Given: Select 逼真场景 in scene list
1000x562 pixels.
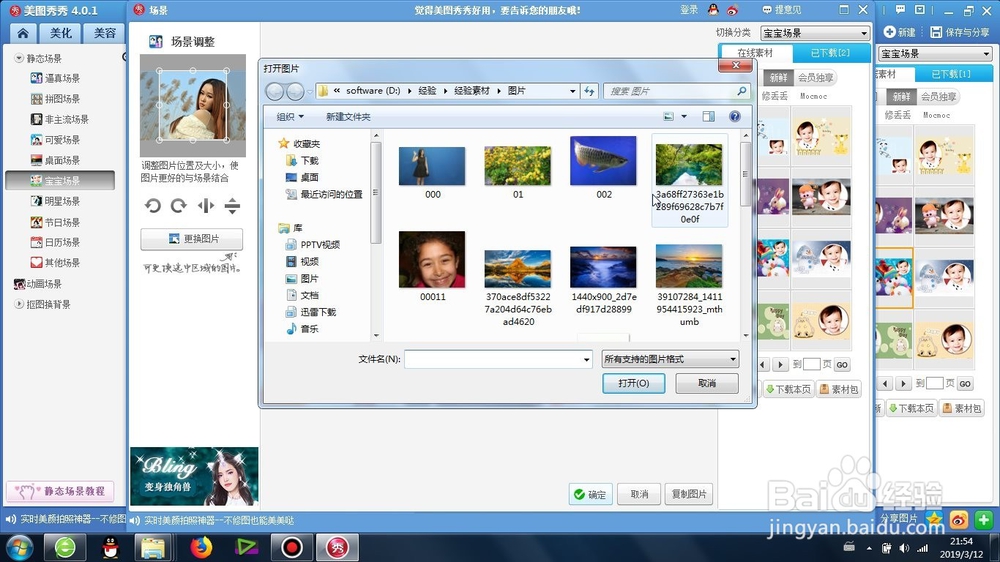Looking at the screenshot, I should 55,78.
